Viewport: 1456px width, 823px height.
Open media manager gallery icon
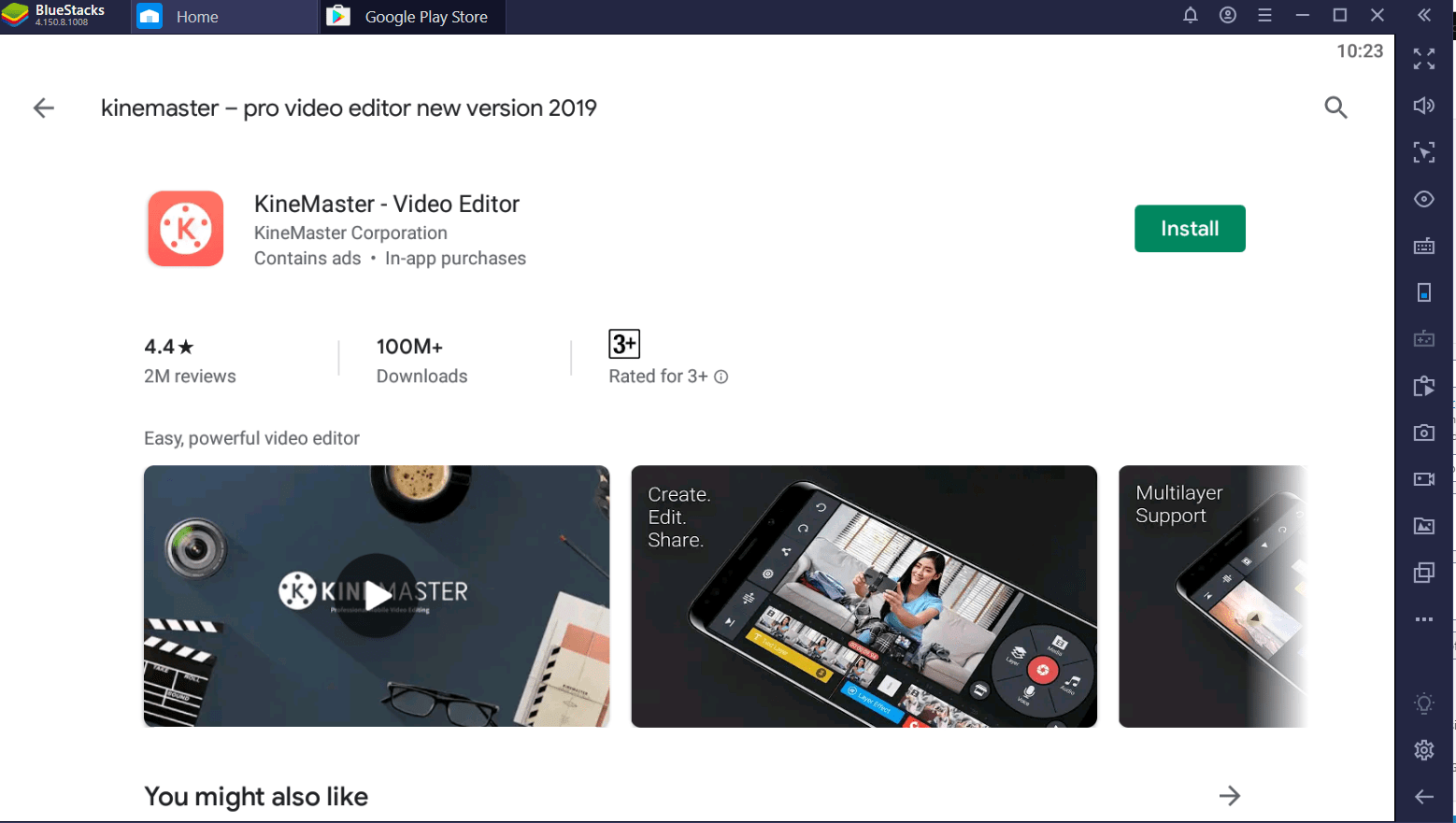[x=1424, y=526]
